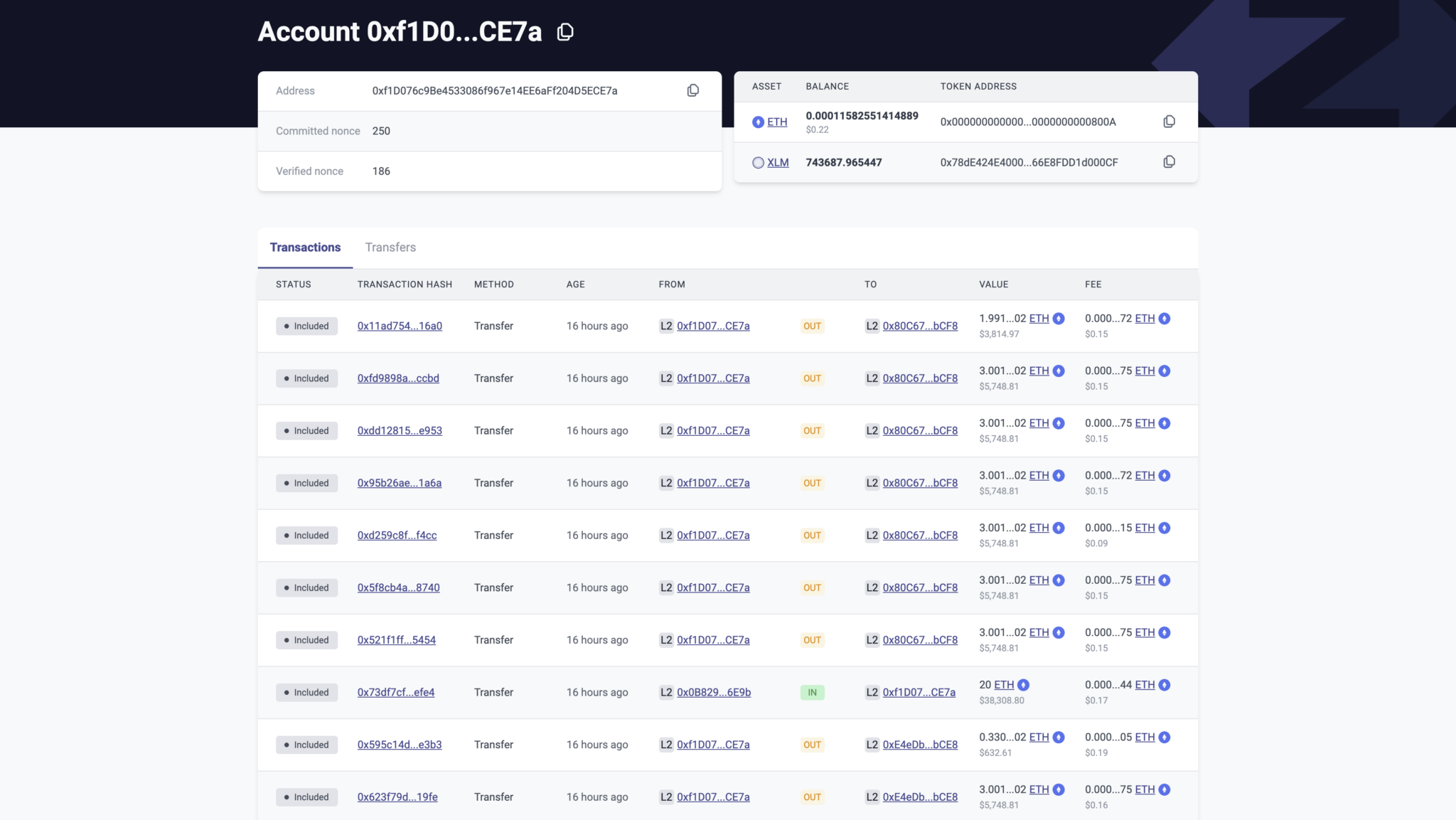Click ETH fee link in 0xd259c8f...f4cc row
Image resolution: width=1456 pixels, height=820 pixels.
1145,528
